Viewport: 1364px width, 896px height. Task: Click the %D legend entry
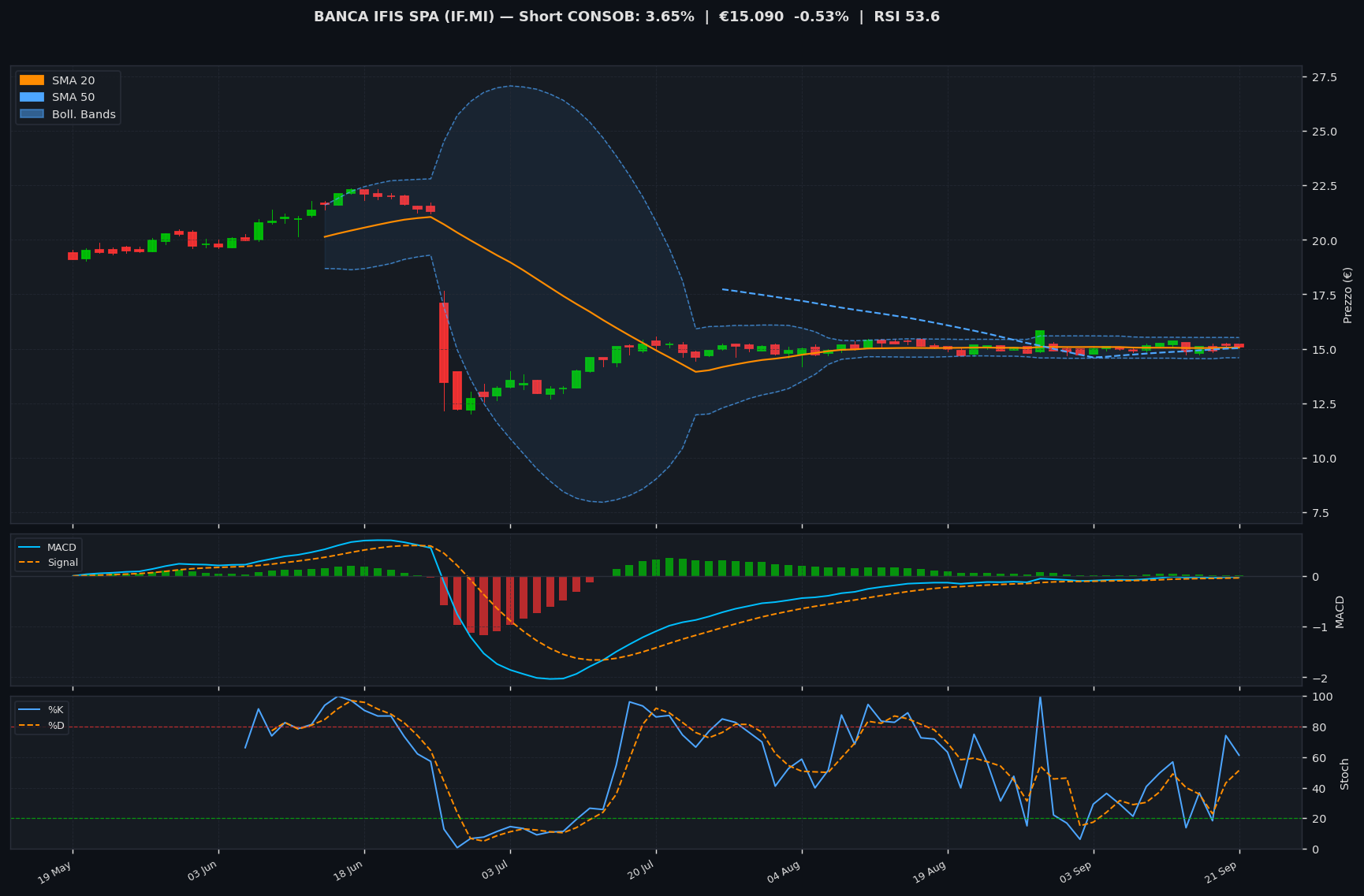42,725
